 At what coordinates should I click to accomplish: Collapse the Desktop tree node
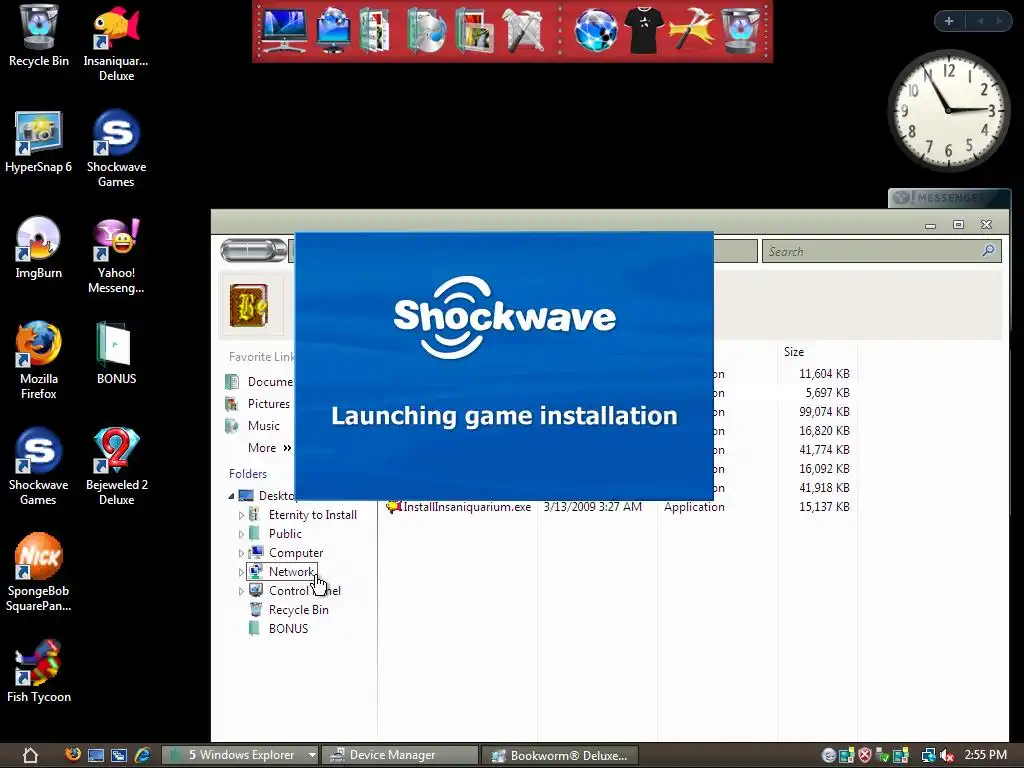pyautogui.click(x=231, y=496)
